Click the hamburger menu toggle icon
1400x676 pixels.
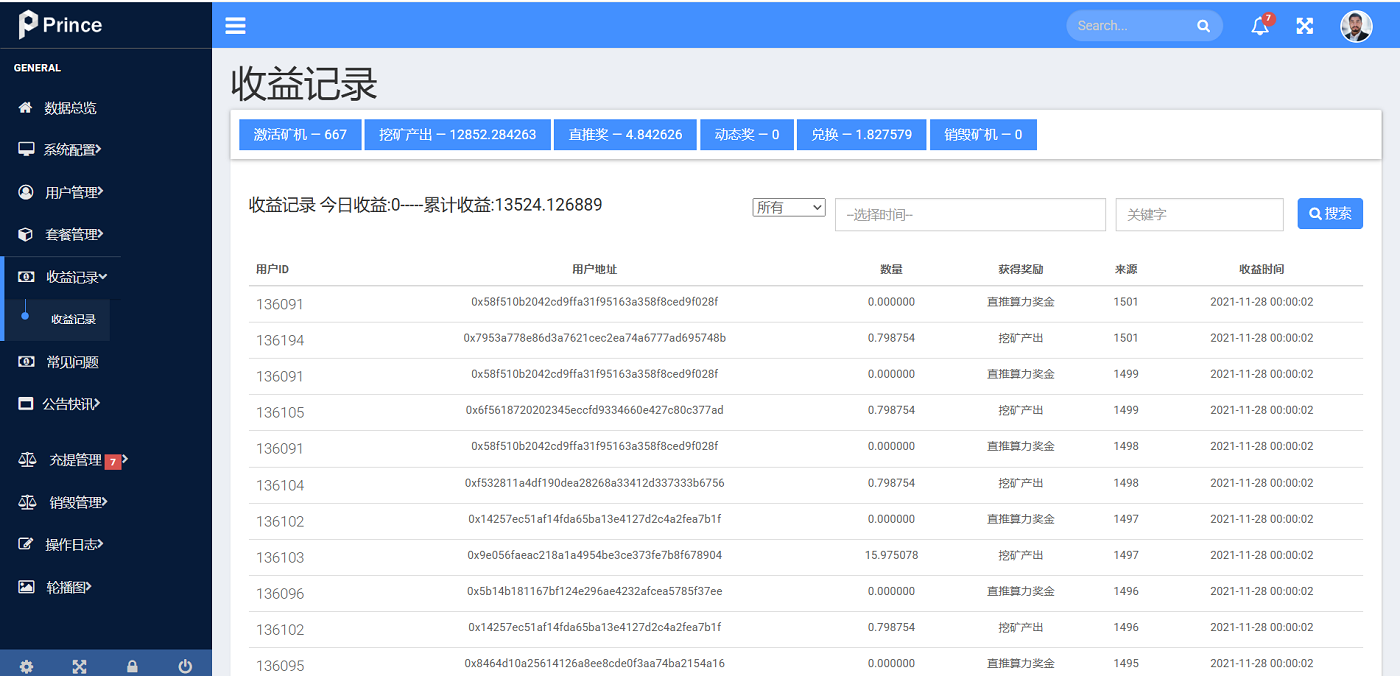(x=235, y=26)
